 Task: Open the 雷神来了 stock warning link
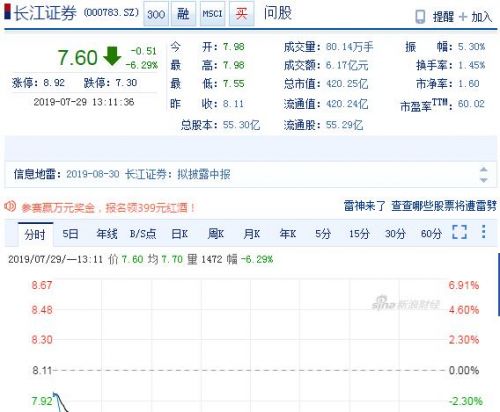pos(420,206)
